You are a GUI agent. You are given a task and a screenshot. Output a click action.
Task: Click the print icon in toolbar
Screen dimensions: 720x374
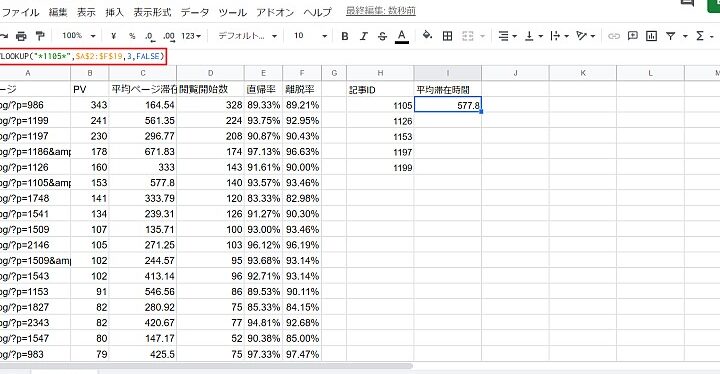[21, 36]
